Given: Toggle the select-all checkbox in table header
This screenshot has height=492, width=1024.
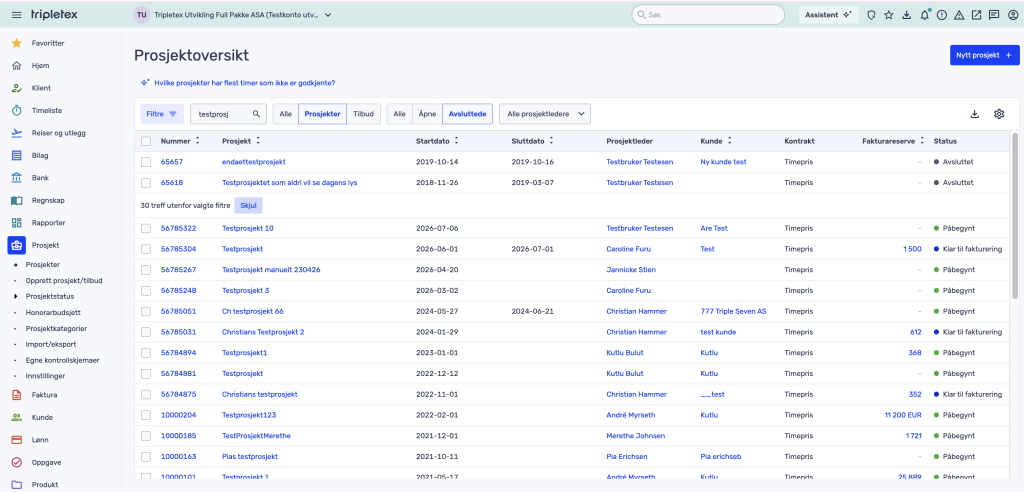Looking at the screenshot, I should point(146,141).
